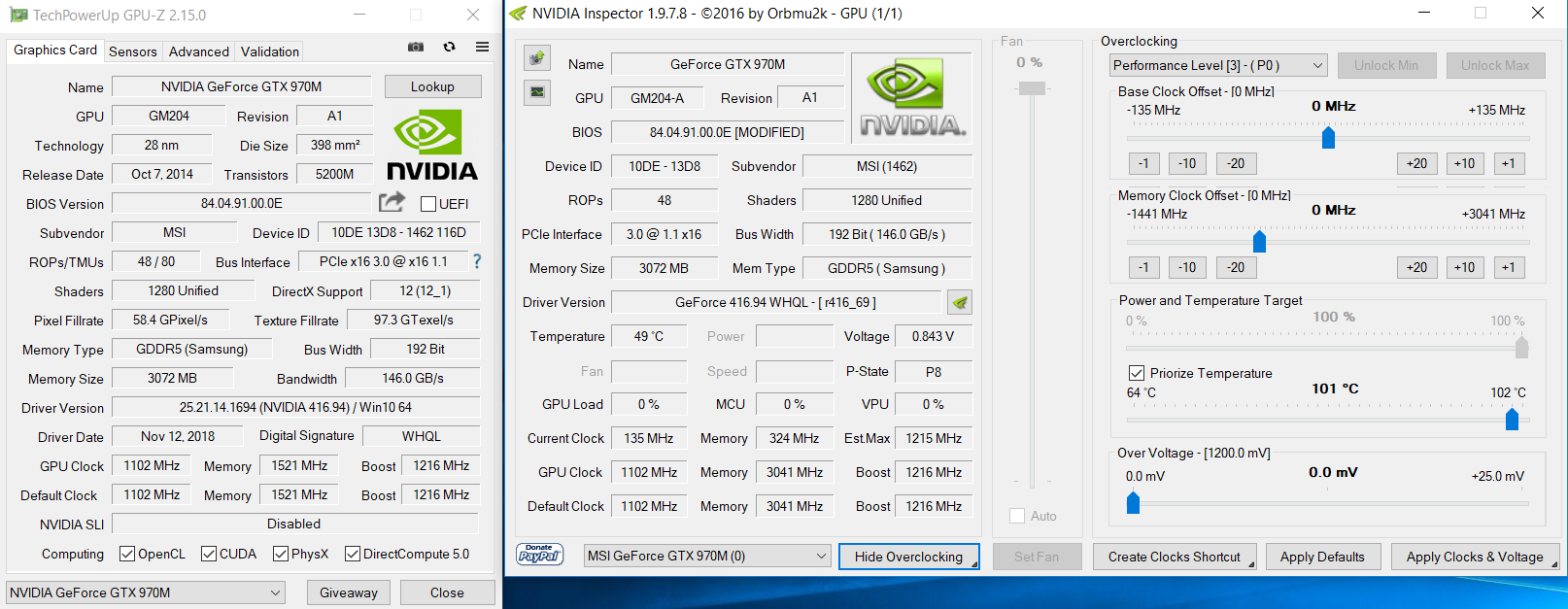
Task: Click the BIOS export share icon in GPU-Z
Action: coord(392,202)
